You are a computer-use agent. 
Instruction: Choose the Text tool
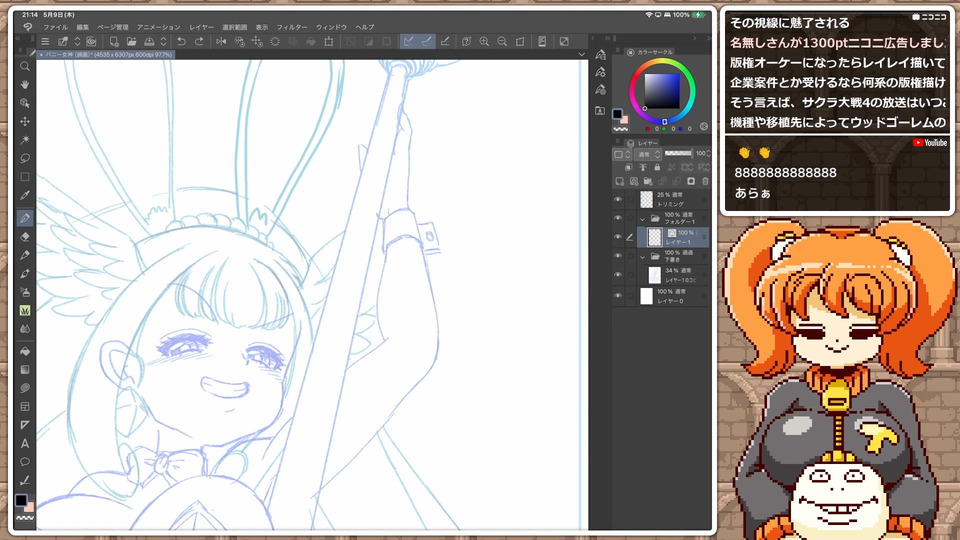(x=25, y=443)
